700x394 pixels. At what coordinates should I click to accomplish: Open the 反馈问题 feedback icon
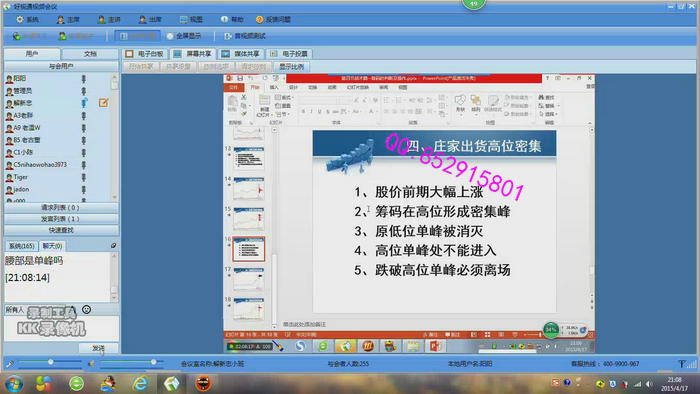(273, 20)
